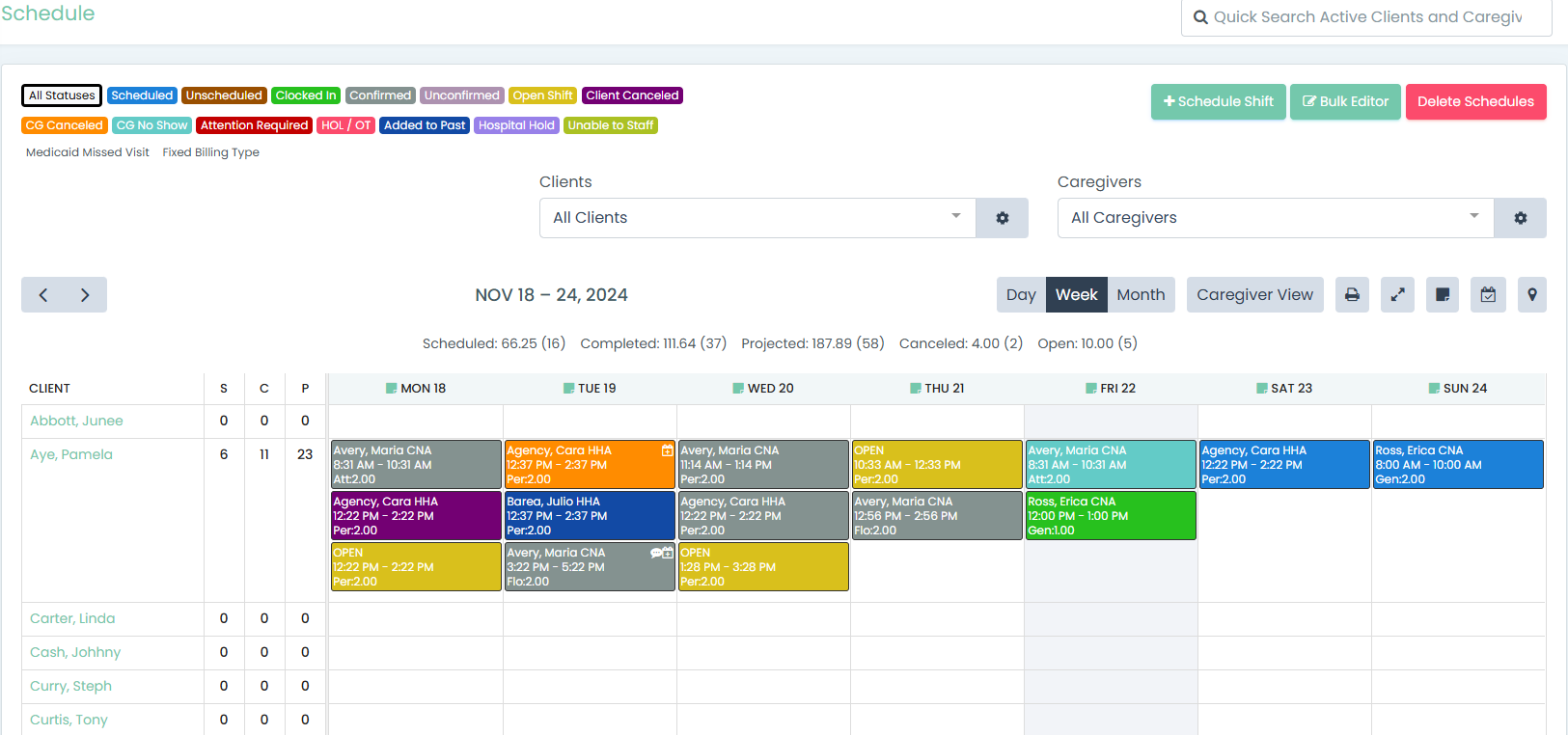
Task: Toggle the Clocked In status filter
Action: (x=306, y=95)
